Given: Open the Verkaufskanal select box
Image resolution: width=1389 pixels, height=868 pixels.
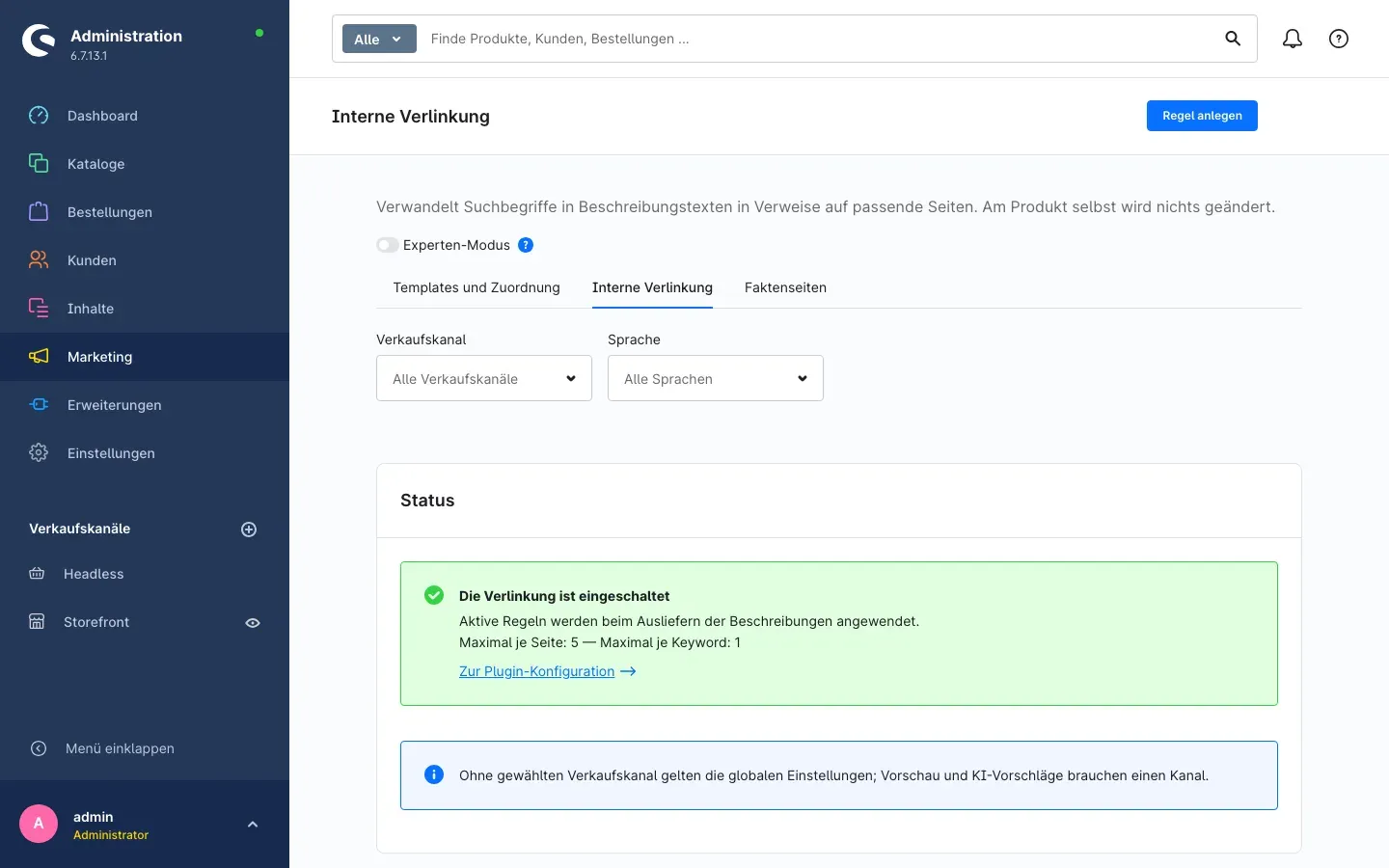Looking at the screenshot, I should (484, 378).
